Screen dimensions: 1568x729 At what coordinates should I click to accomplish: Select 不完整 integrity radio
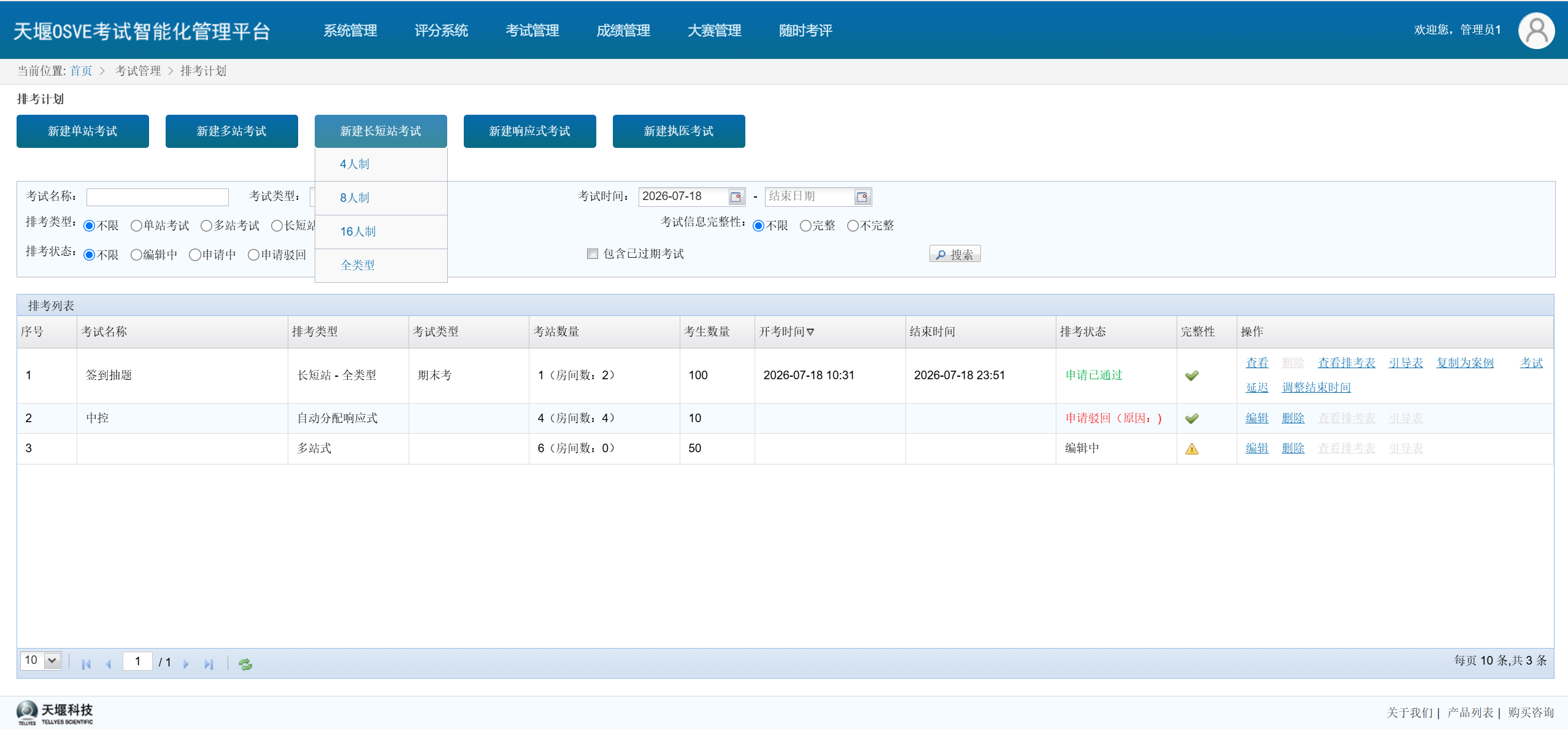coord(853,226)
